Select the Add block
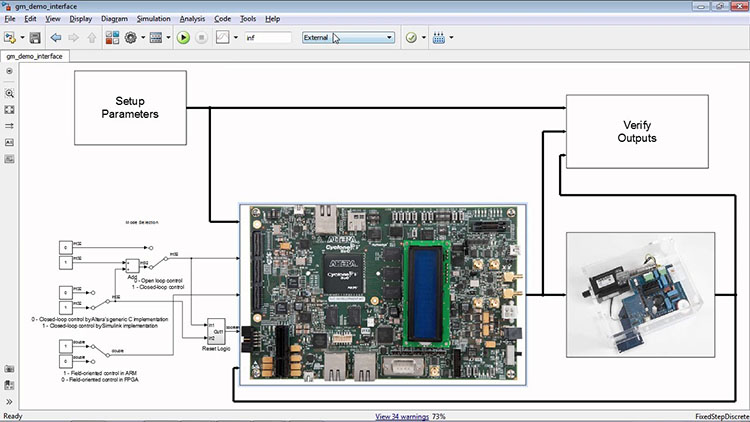 tap(132, 266)
